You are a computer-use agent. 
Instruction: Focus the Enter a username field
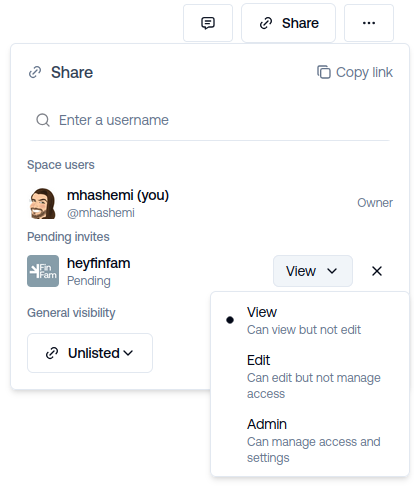click(210, 120)
